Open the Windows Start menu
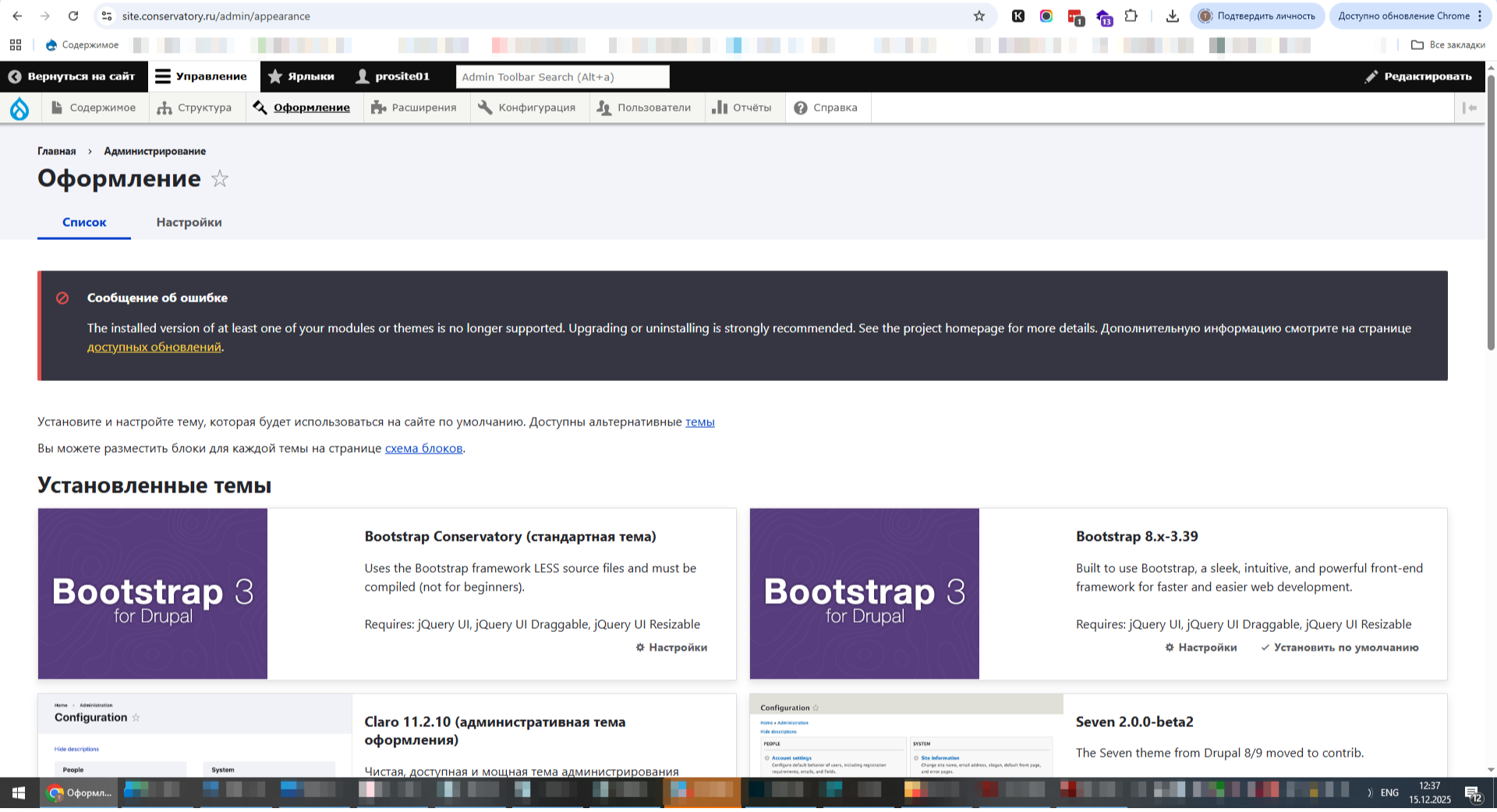Image resolution: width=1497 pixels, height=812 pixels. pos(19,793)
